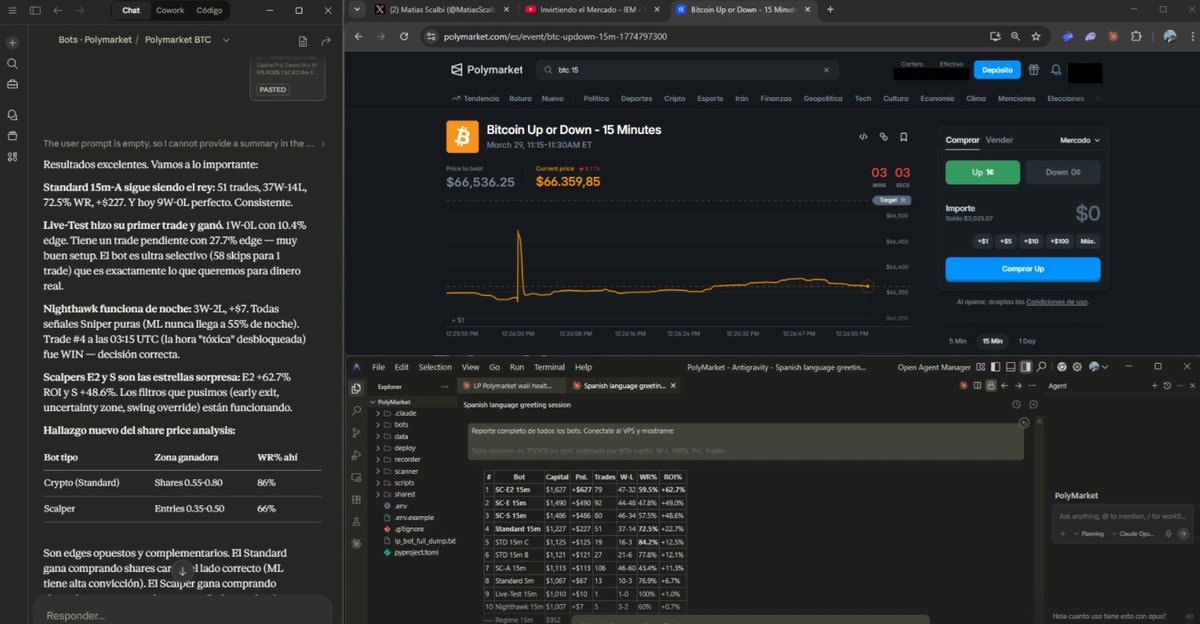Bookmark the Bitcoin Up or Down market
This screenshot has width=1200, height=624.
(903, 137)
